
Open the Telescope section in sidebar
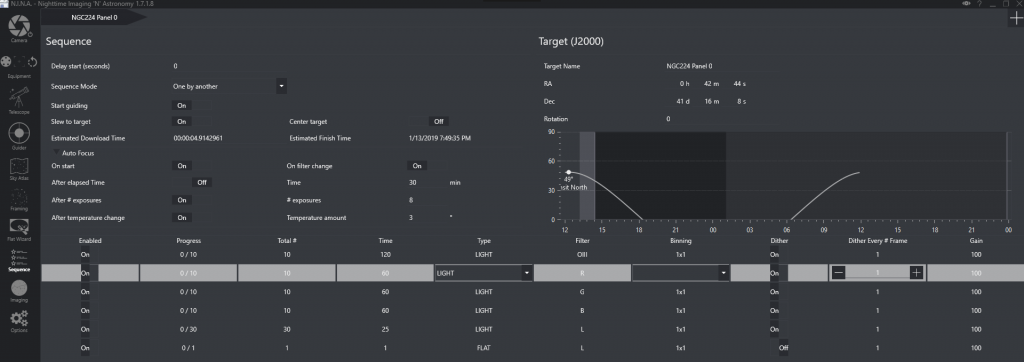tap(19, 101)
